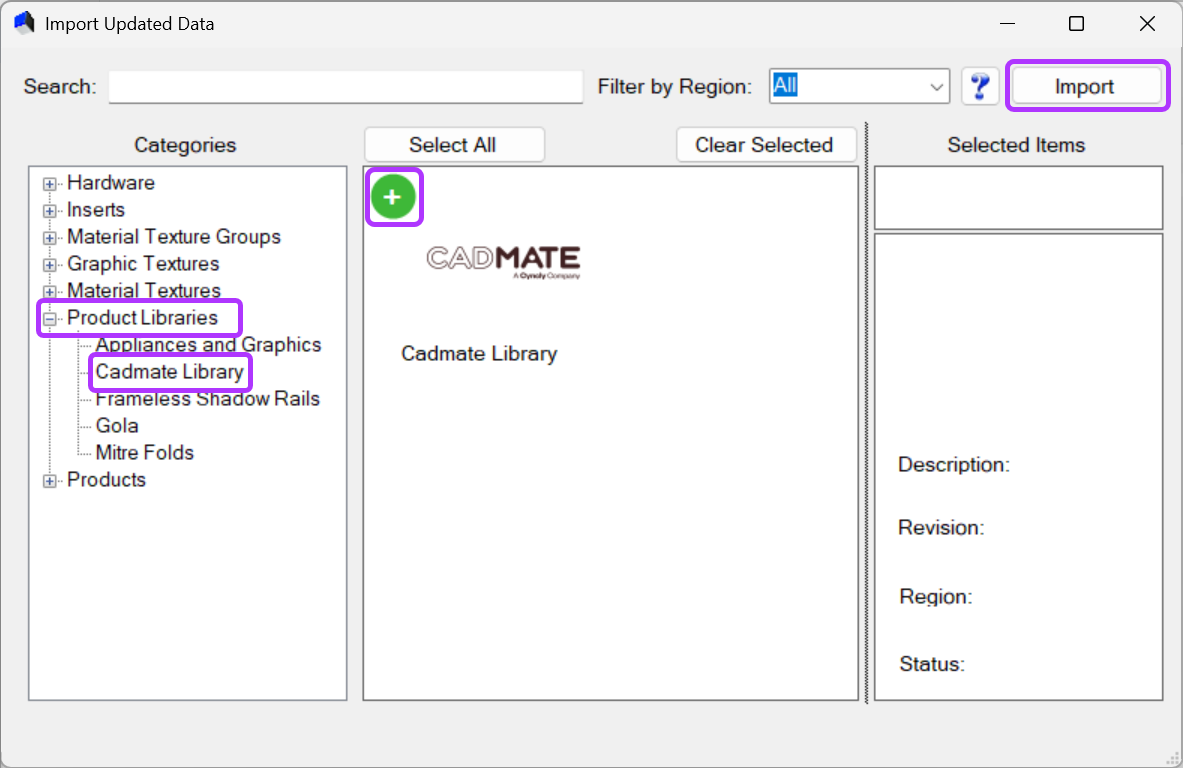Expand the Inserts category

(49, 210)
